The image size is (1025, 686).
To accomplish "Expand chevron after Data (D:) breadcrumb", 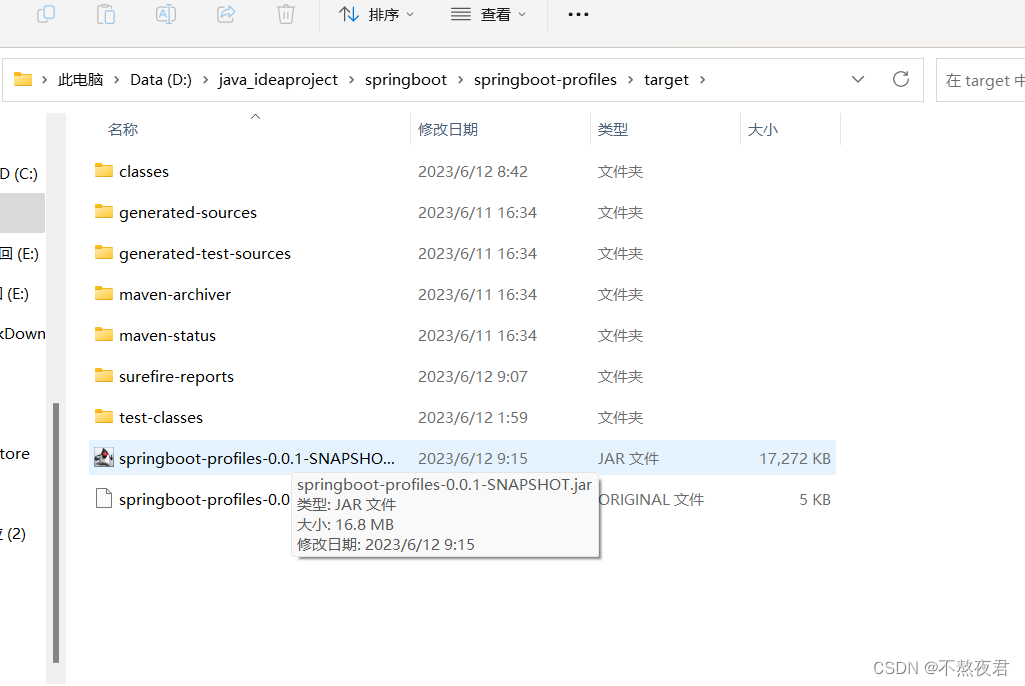I will pyautogui.click(x=205, y=80).
